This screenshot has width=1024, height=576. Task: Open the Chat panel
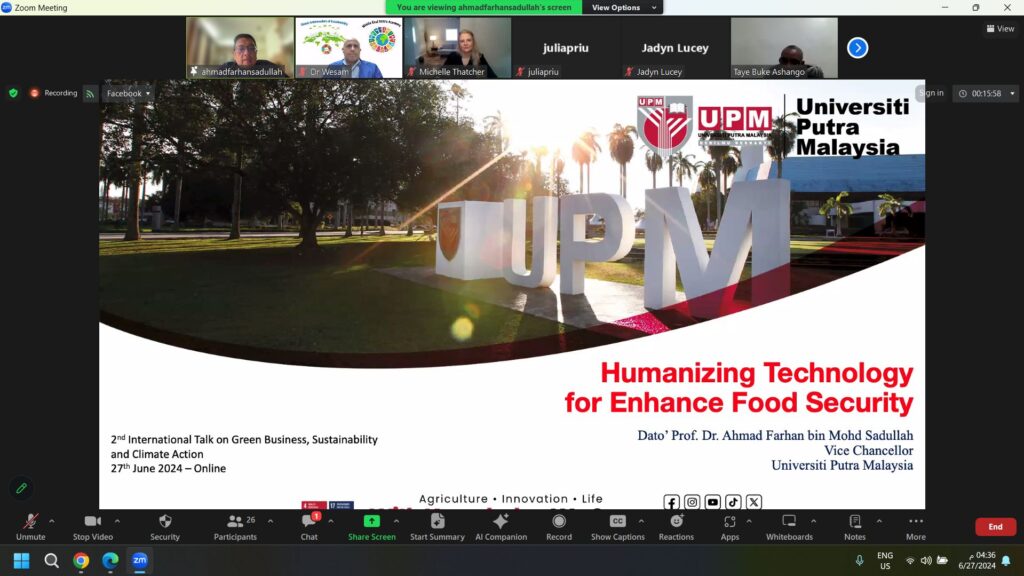point(309,526)
